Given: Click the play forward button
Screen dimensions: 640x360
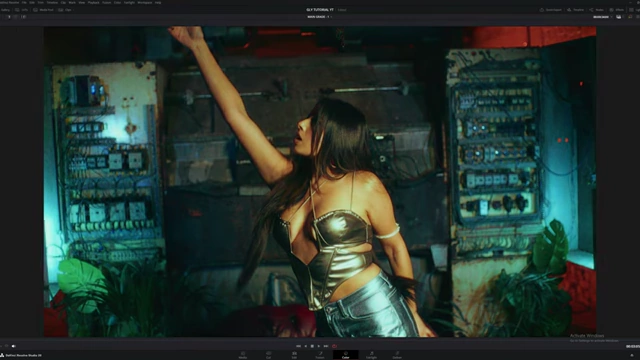Looking at the screenshot, I should pyautogui.click(x=319, y=346).
